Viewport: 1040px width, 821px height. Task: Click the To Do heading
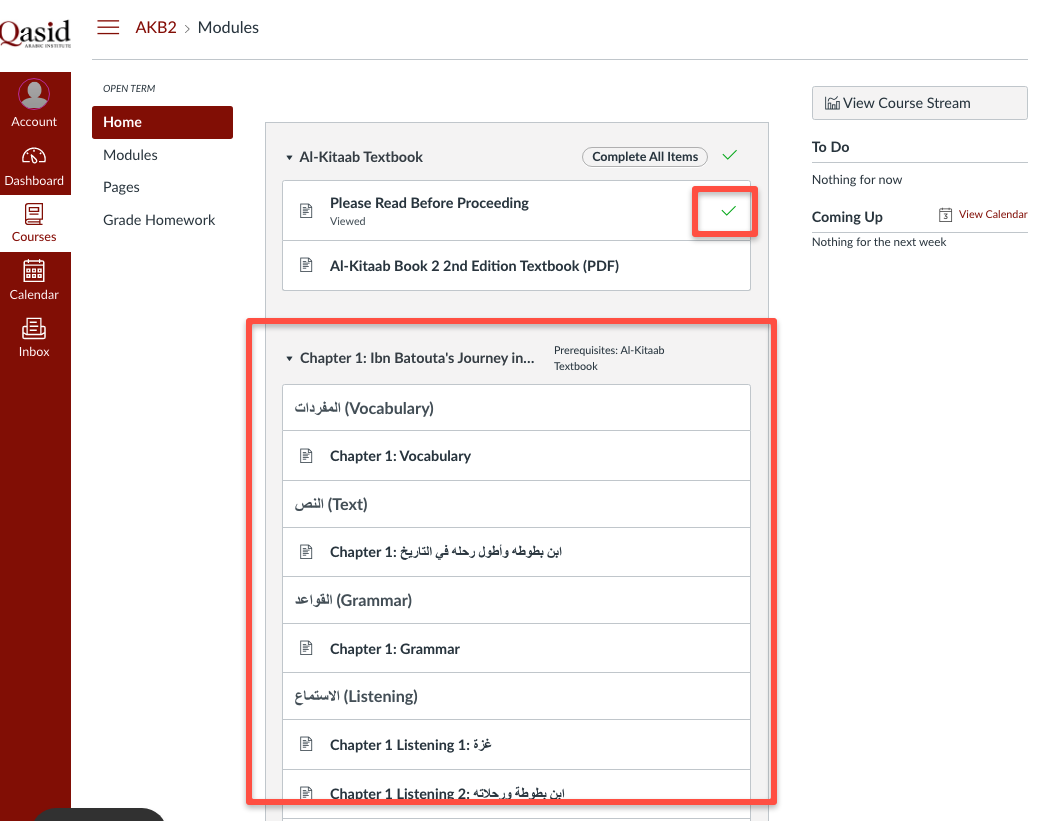(830, 147)
